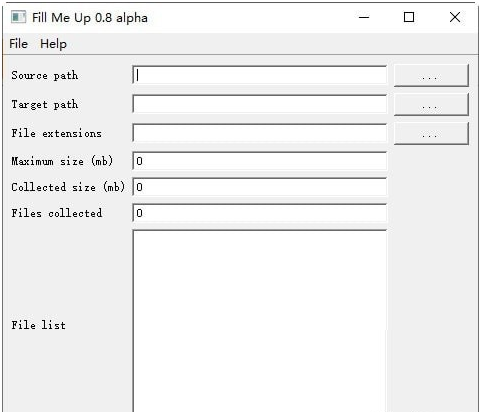Open File extensions '...' button
The width and height of the screenshot is (482, 412).
(x=431, y=133)
